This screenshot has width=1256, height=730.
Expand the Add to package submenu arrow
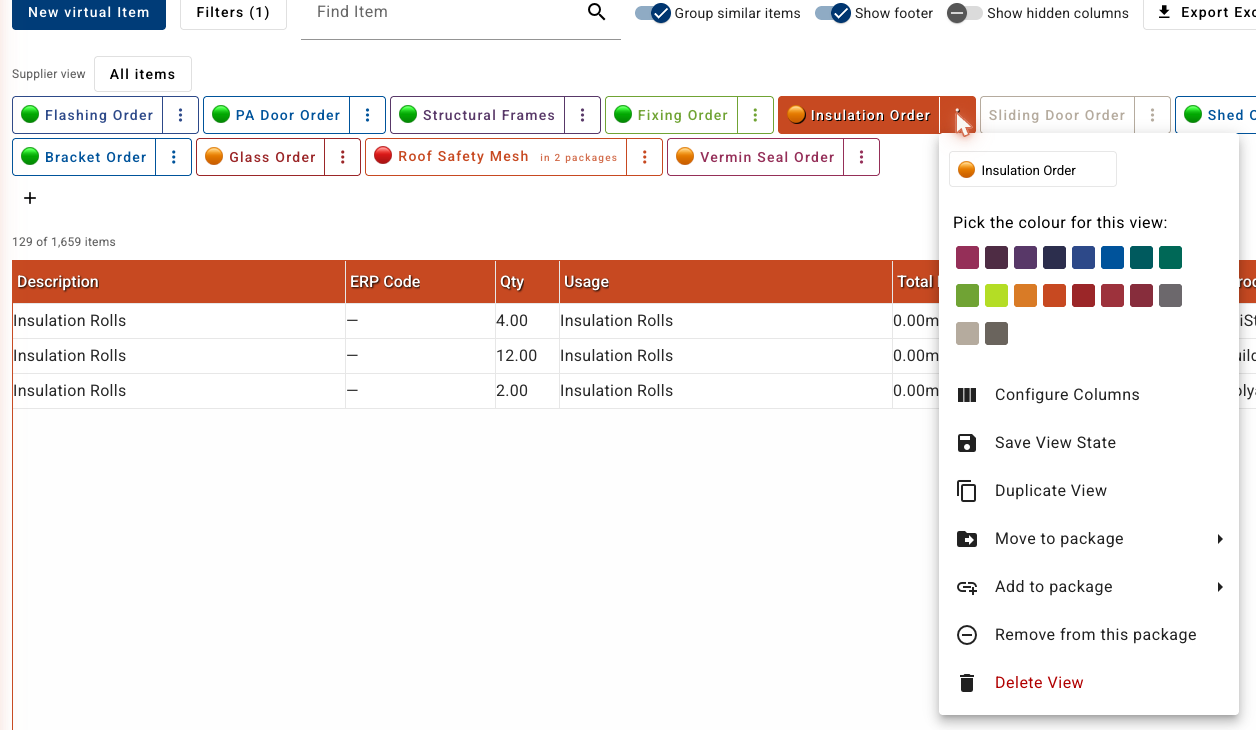[1220, 587]
